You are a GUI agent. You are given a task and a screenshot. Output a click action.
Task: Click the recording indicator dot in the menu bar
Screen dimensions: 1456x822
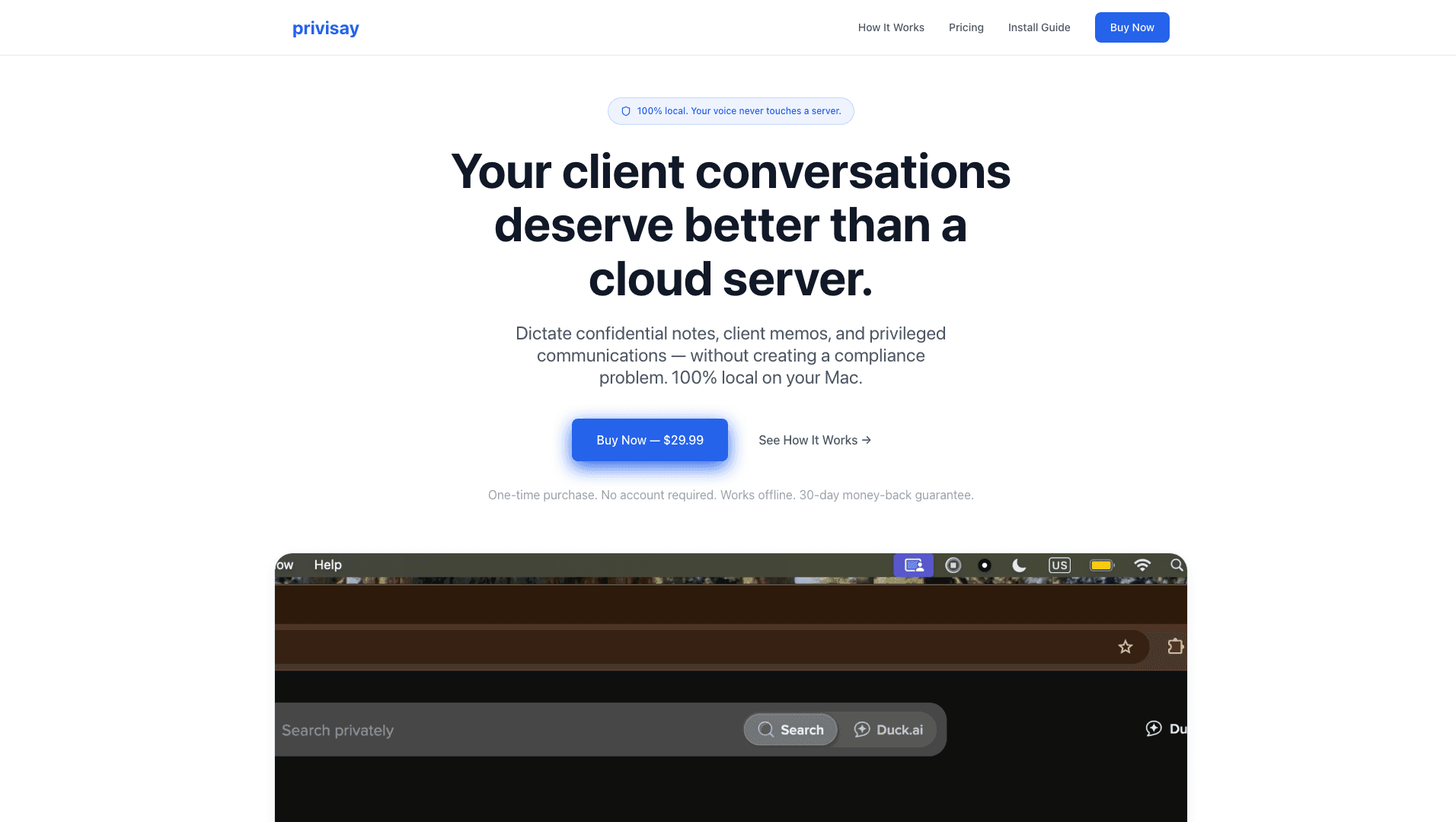(x=985, y=565)
